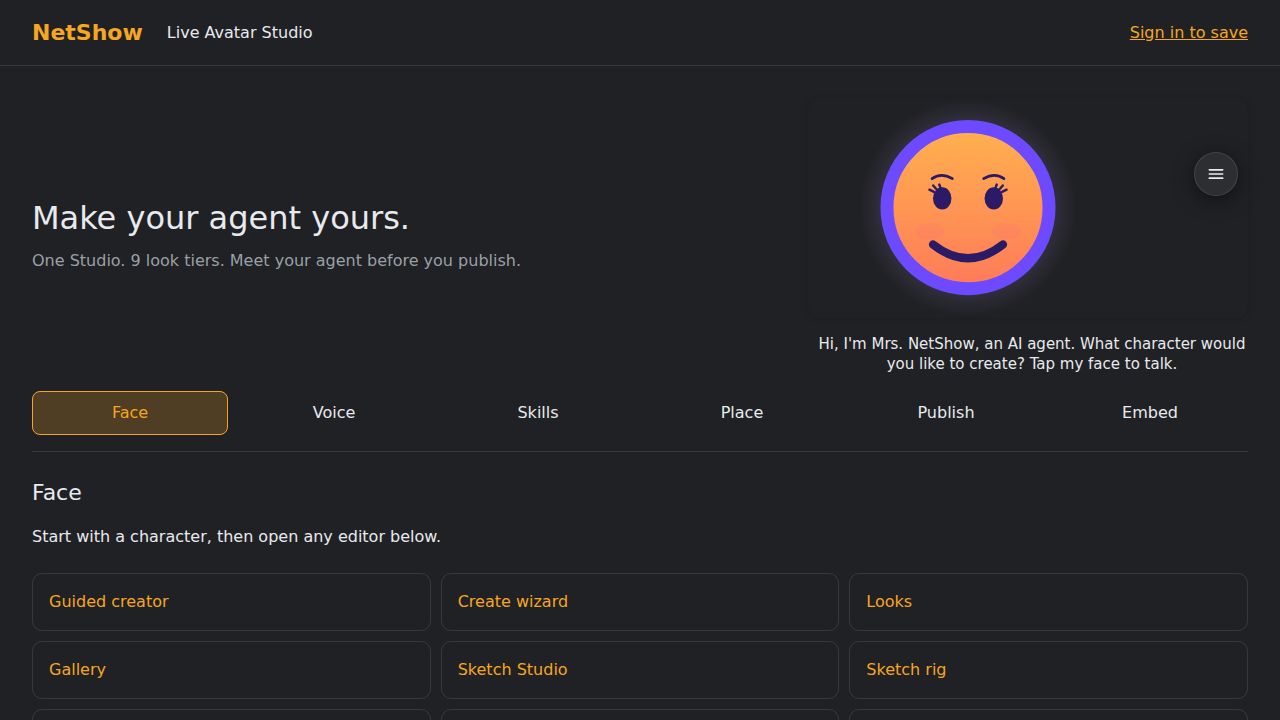The width and height of the screenshot is (1280, 720).
Task: Open the Sign in to save link
Action: coord(1189,32)
